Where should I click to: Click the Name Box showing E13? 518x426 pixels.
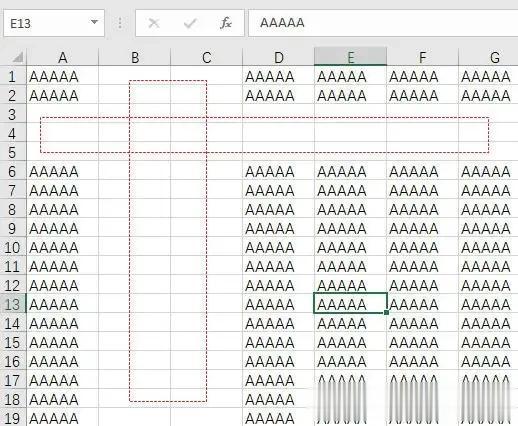[54, 23]
